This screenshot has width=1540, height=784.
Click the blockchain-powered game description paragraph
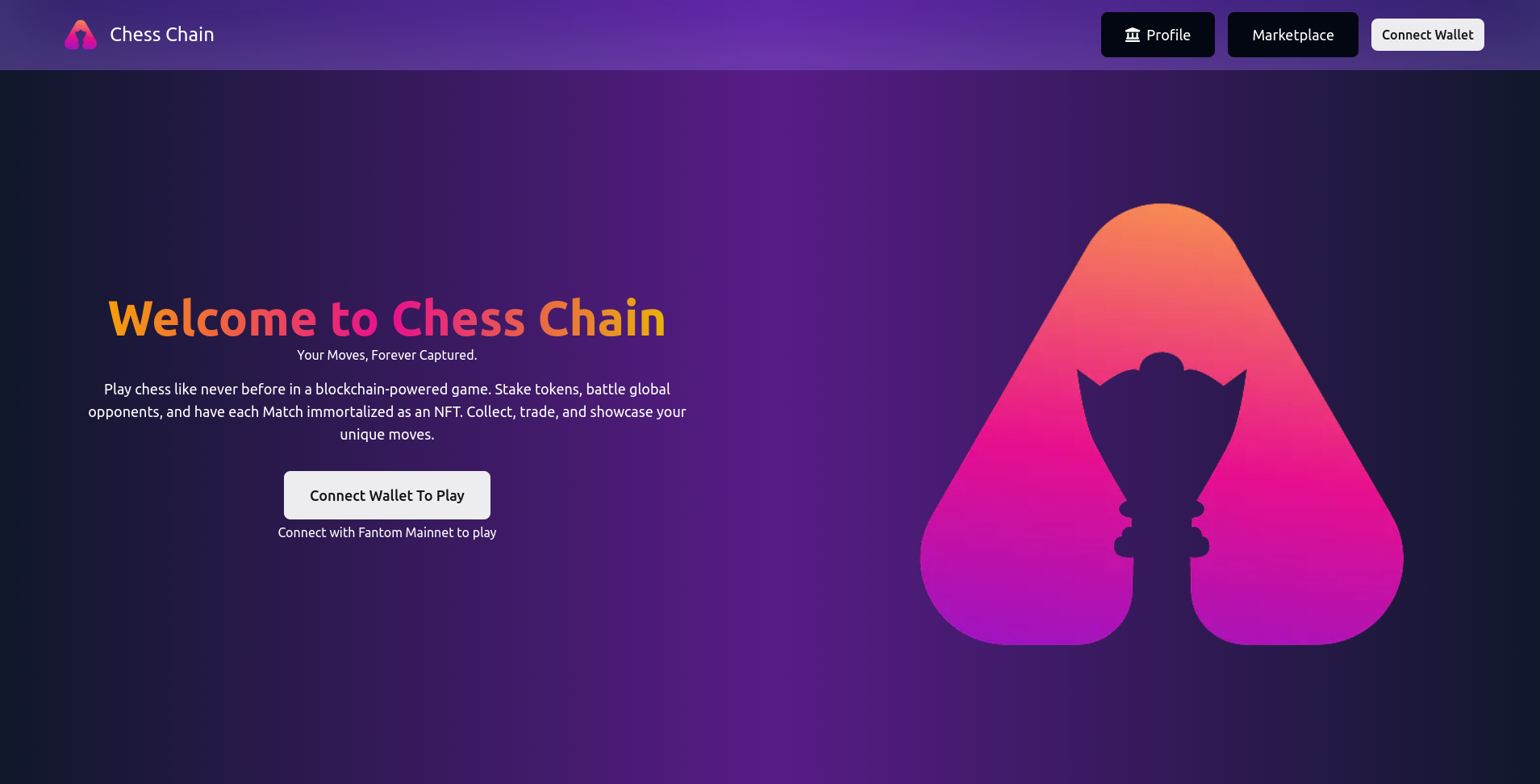coord(387,411)
